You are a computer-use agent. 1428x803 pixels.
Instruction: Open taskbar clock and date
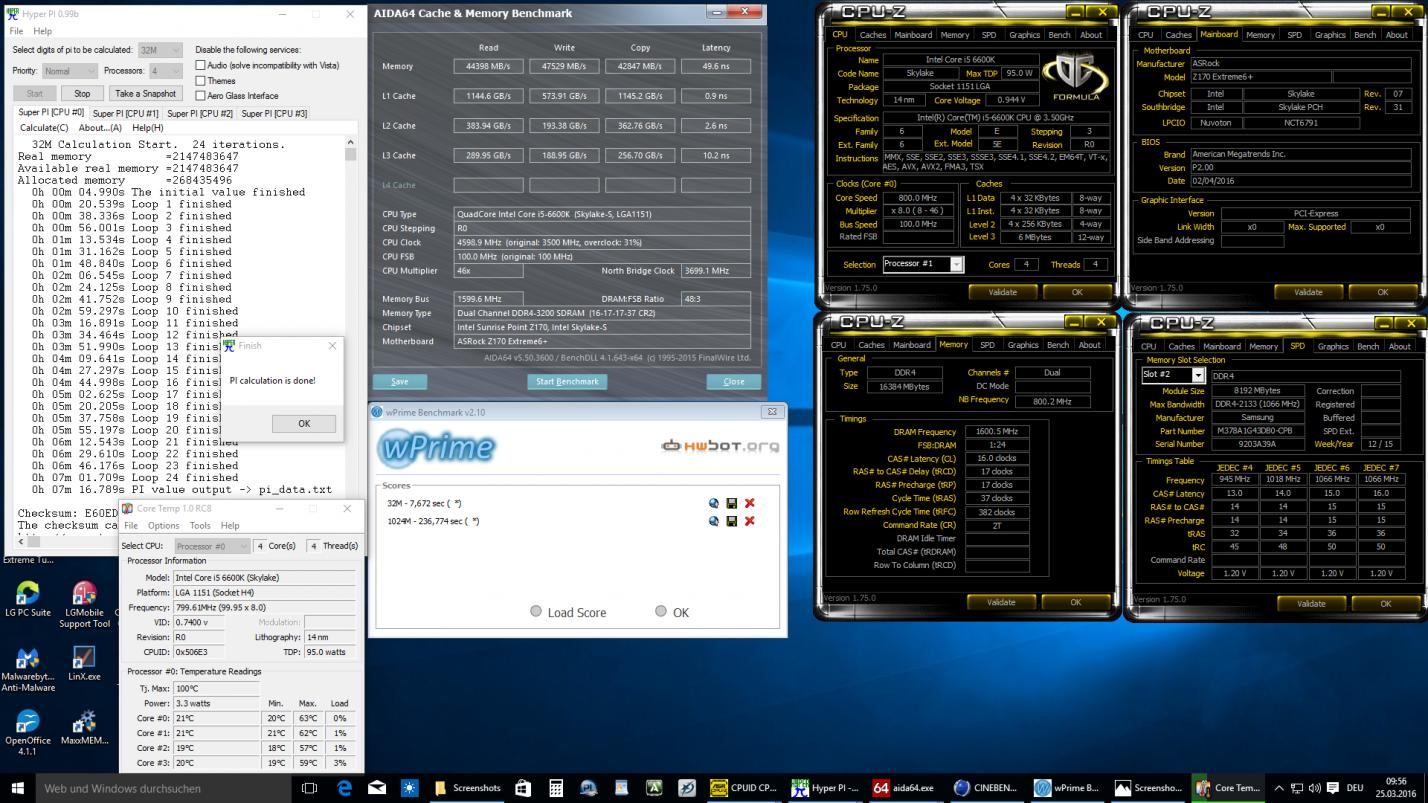click(1396, 788)
